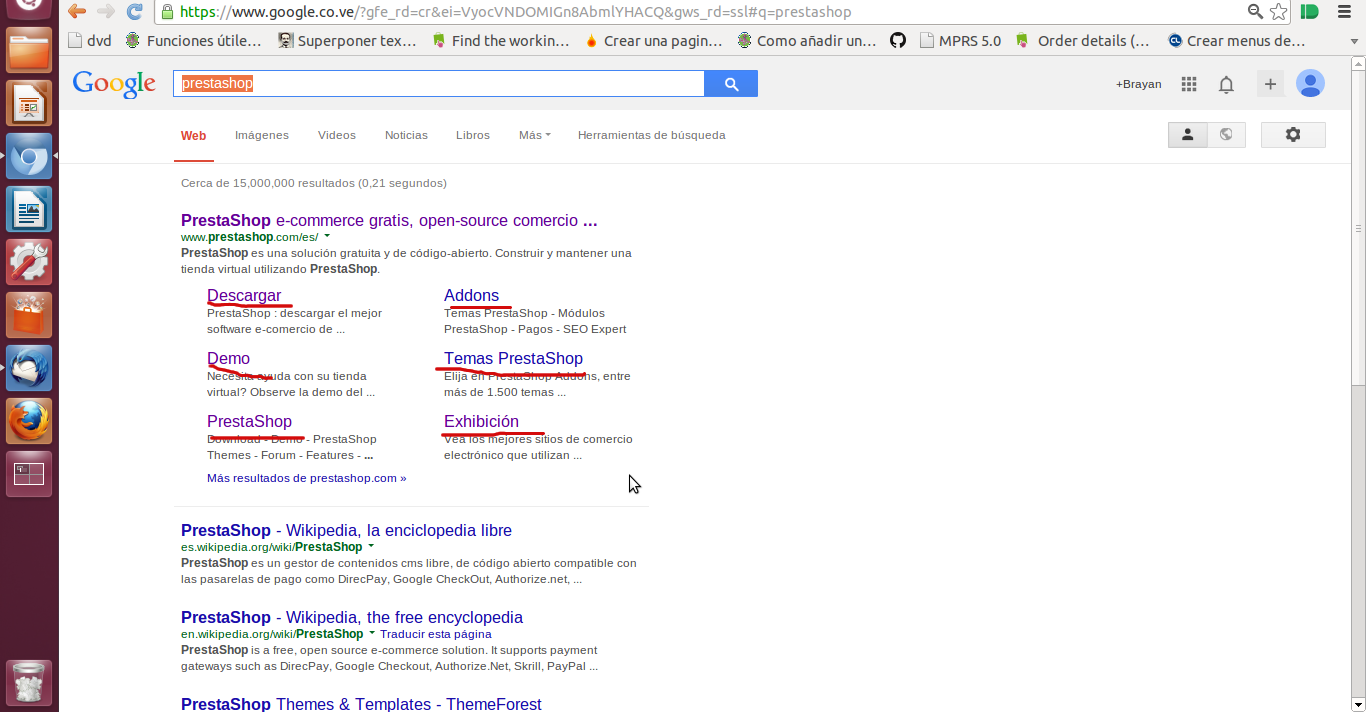Open Order details bookmark
The width and height of the screenshot is (1366, 712).
1083,41
